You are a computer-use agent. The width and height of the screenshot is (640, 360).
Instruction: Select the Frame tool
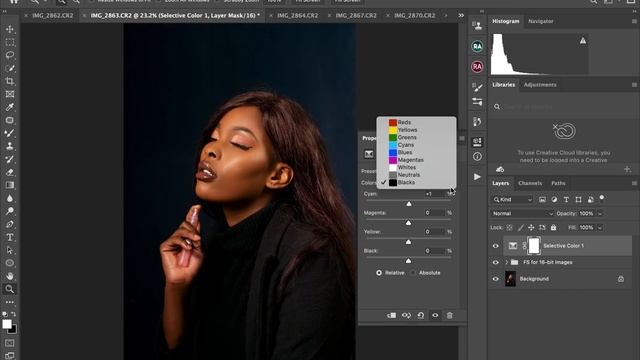click(x=10, y=94)
